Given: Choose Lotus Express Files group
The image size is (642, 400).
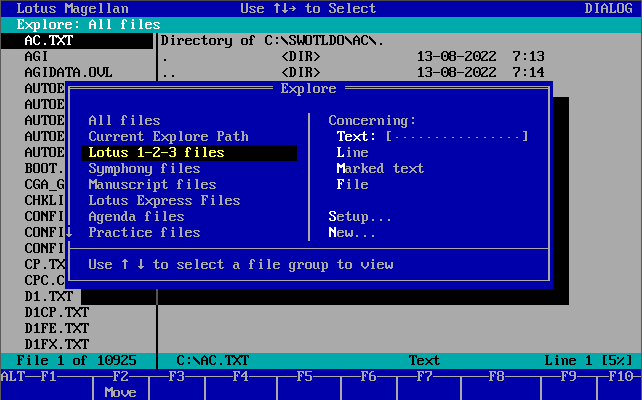Looking at the screenshot, I should (164, 201).
